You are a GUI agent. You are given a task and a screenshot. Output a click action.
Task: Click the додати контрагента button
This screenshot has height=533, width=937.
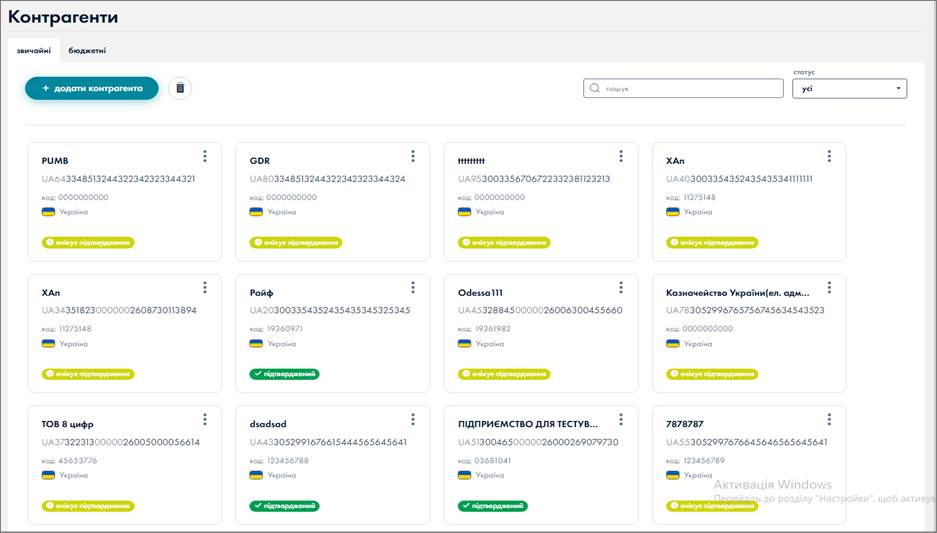click(92, 88)
